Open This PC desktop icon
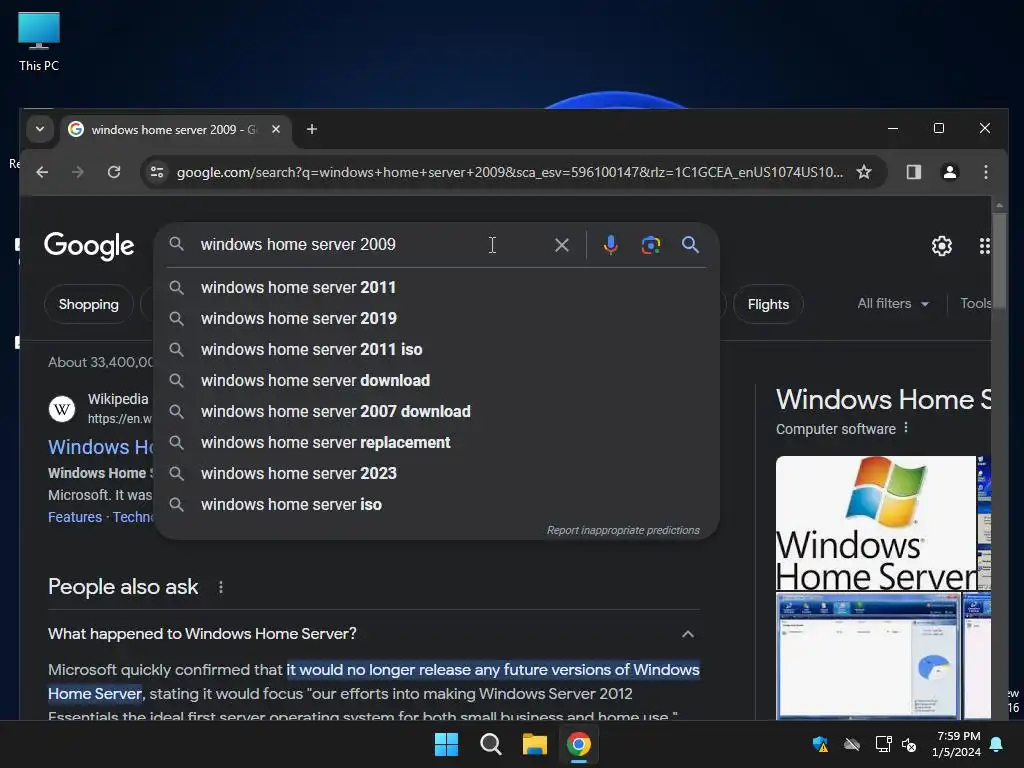 (39, 42)
